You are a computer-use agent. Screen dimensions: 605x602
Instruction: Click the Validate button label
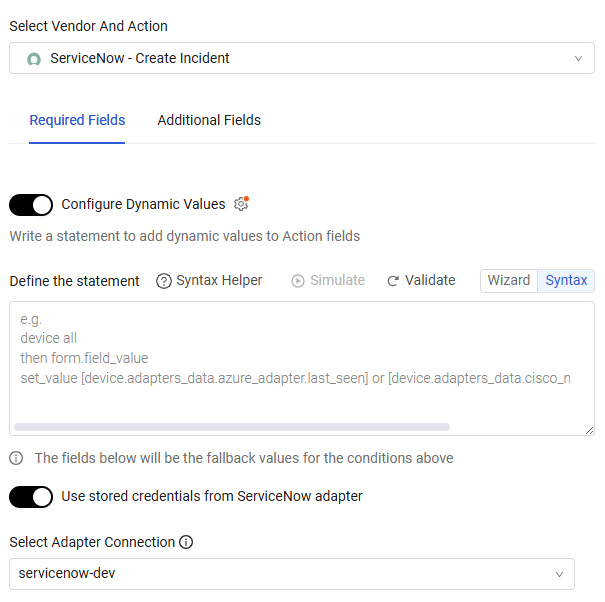click(430, 280)
